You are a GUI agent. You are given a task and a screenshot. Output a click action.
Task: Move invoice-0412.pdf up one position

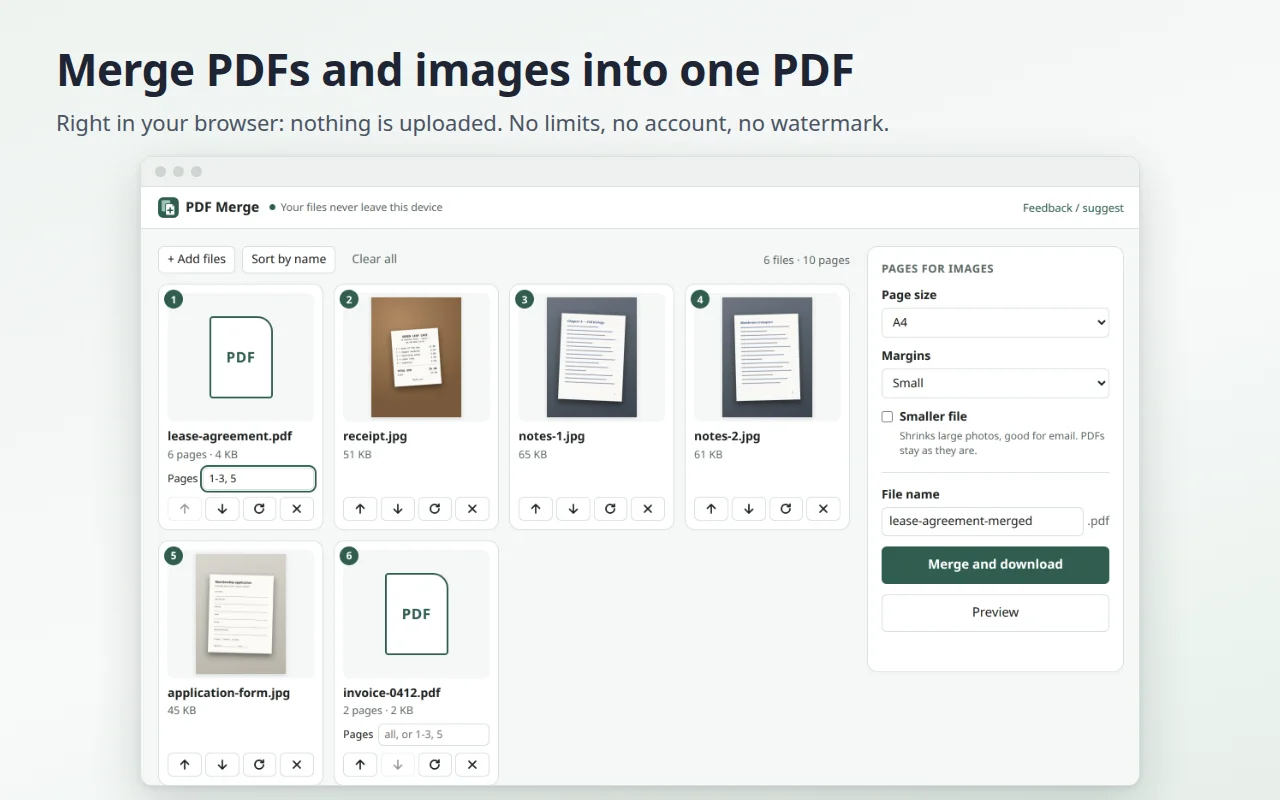360,765
